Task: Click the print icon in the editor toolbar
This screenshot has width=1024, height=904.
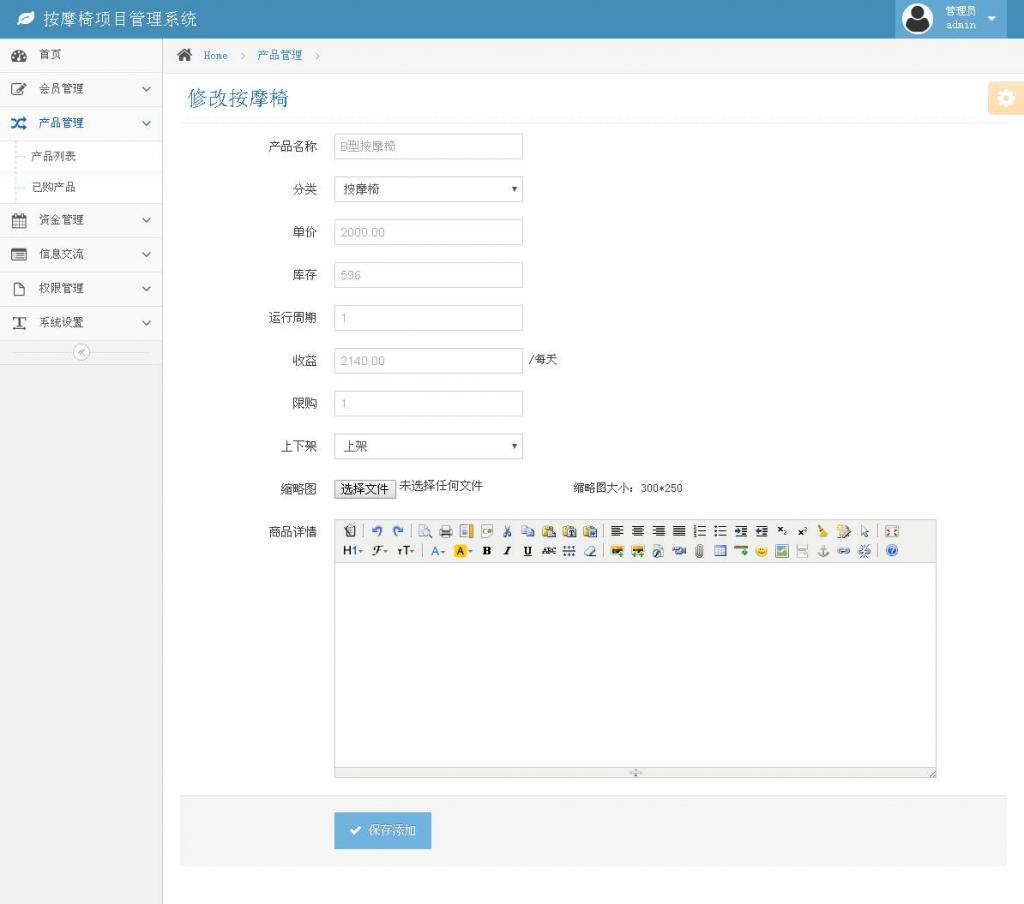Action: tap(445, 531)
